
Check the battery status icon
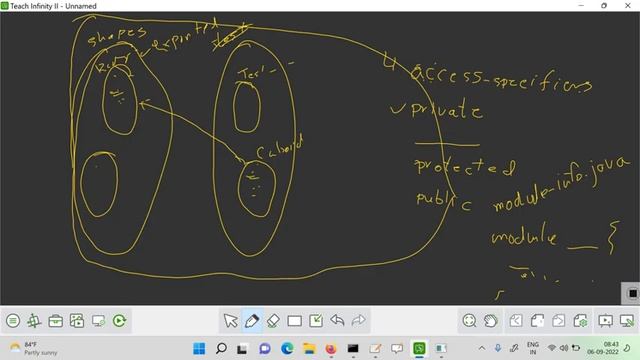point(576,348)
